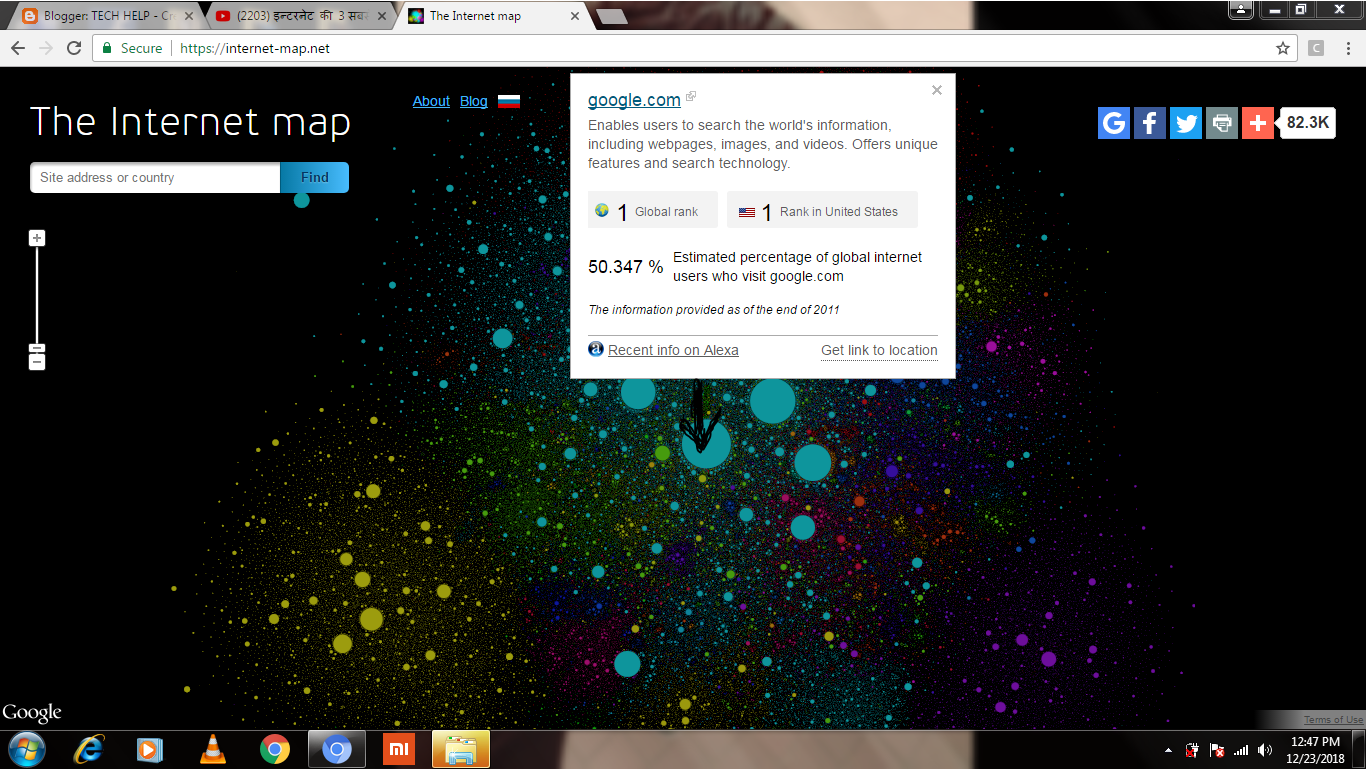1366x769 pixels.
Task: Open the Action Center flag icon
Action: (1217, 750)
